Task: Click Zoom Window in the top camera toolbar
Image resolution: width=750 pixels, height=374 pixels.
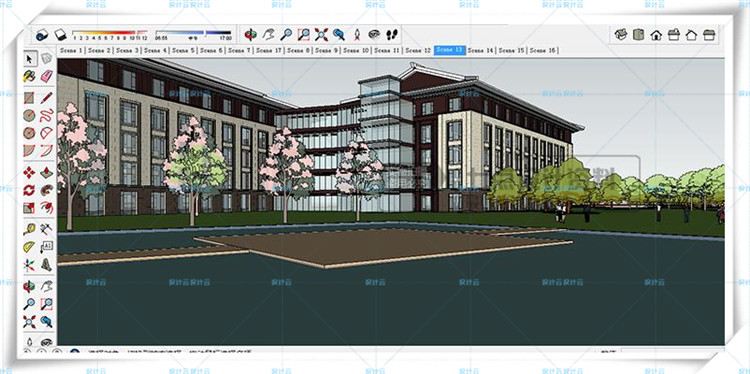Action: 304,34
